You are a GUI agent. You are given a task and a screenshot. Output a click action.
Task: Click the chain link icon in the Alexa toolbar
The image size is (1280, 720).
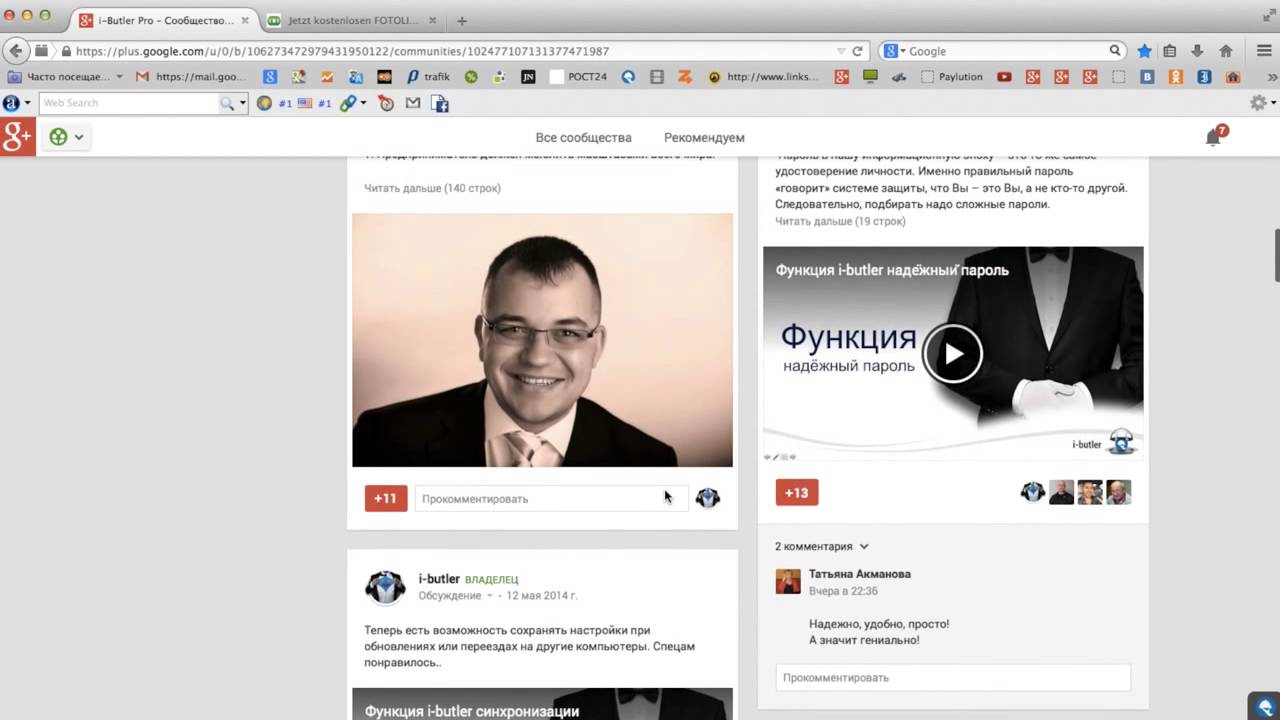click(348, 103)
